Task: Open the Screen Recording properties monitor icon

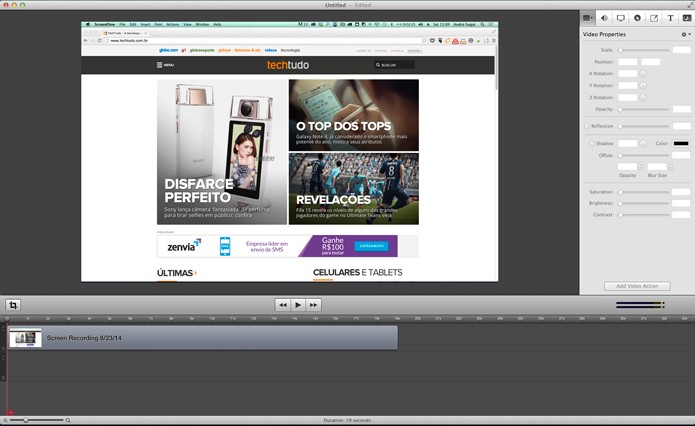Action: click(621, 18)
